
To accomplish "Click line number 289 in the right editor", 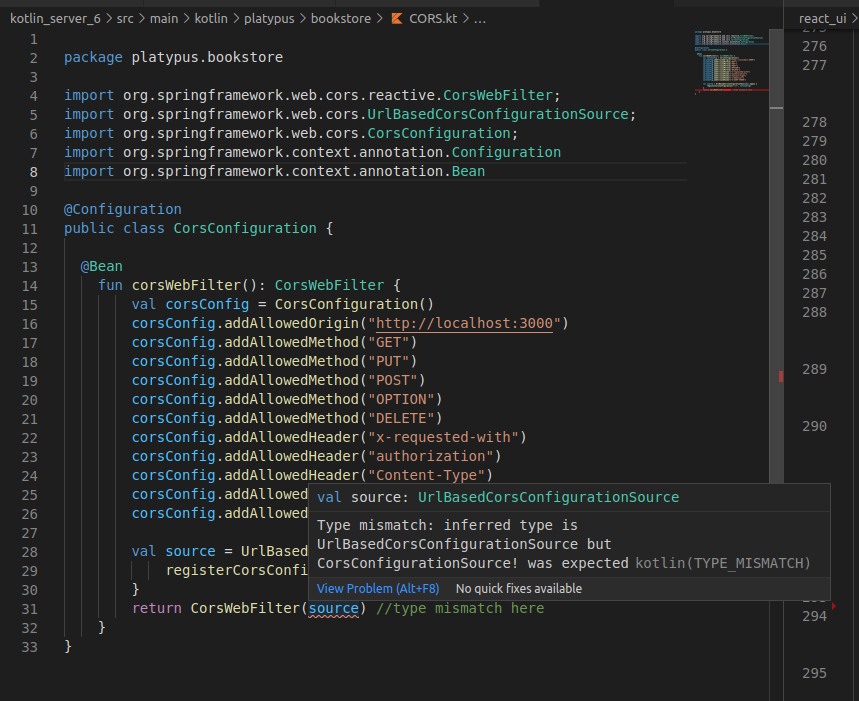I will click(814, 369).
